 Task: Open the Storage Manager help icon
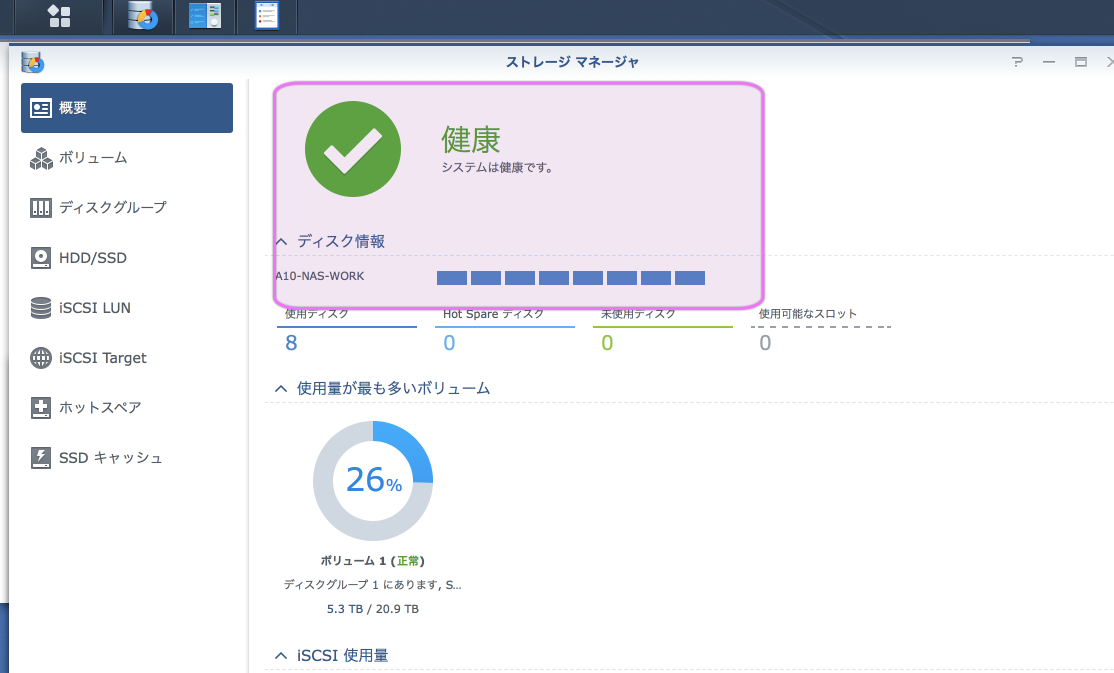point(1017,61)
